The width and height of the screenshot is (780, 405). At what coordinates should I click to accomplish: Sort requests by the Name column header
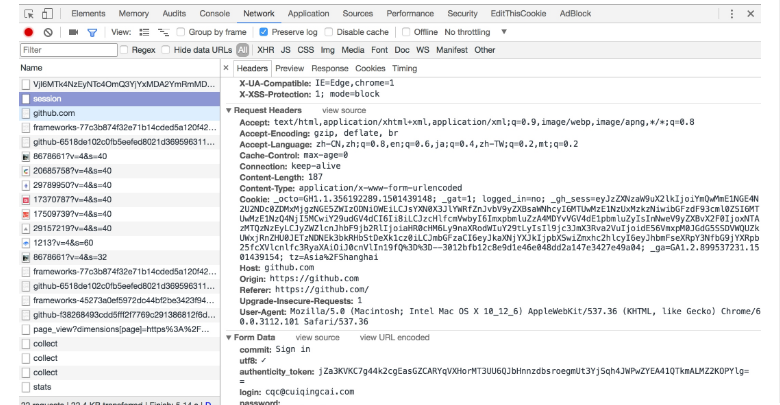click(119, 68)
